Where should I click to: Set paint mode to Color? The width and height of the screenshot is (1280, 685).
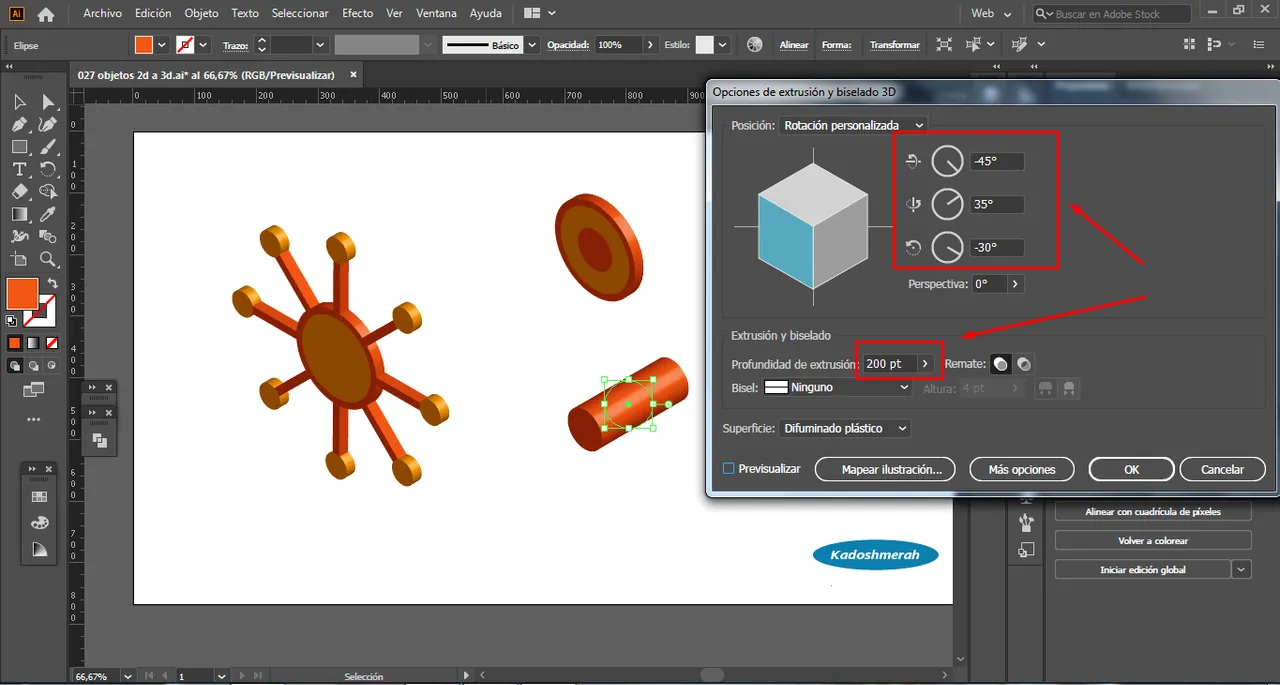[x=15, y=343]
